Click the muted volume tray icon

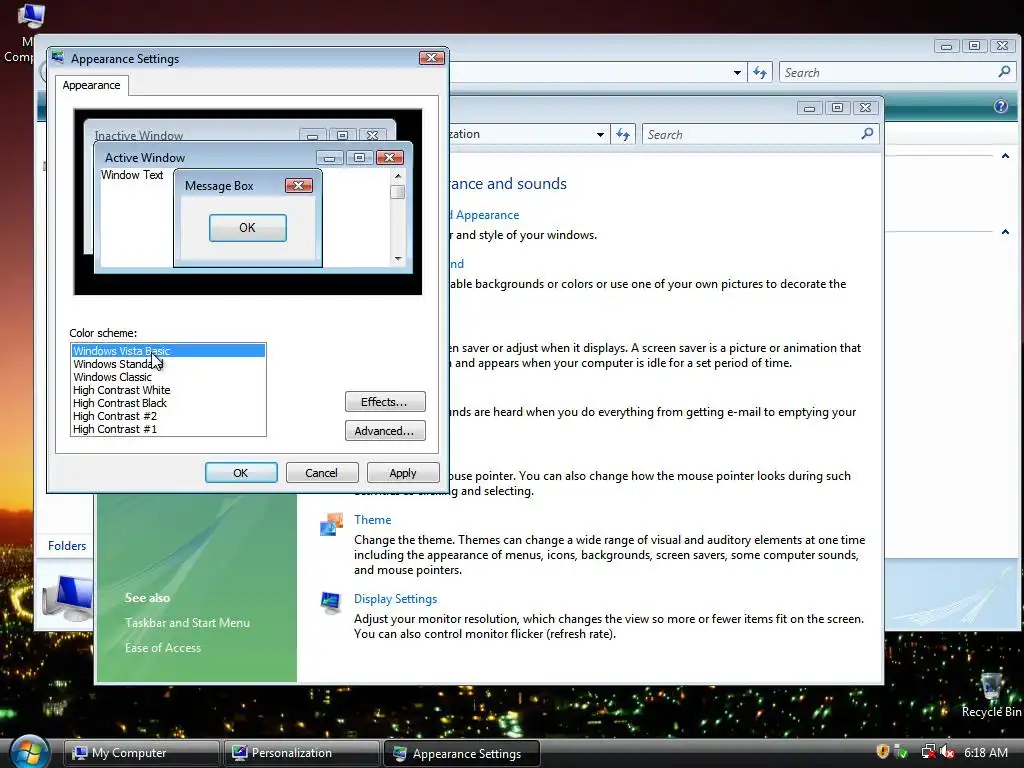[x=947, y=752]
